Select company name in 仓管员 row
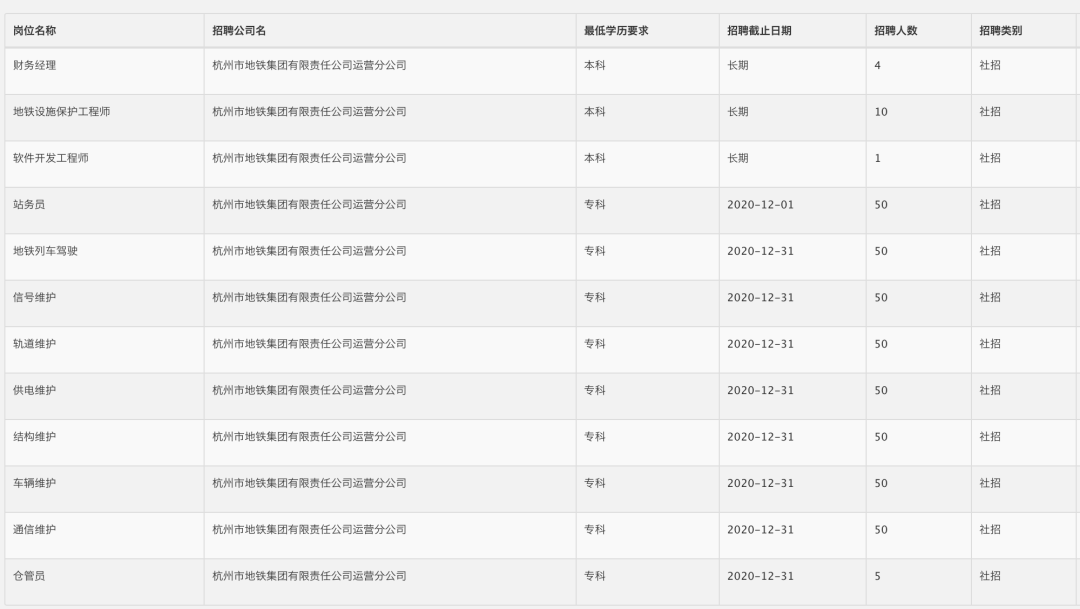1080x609 pixels. tap(309, 576)
